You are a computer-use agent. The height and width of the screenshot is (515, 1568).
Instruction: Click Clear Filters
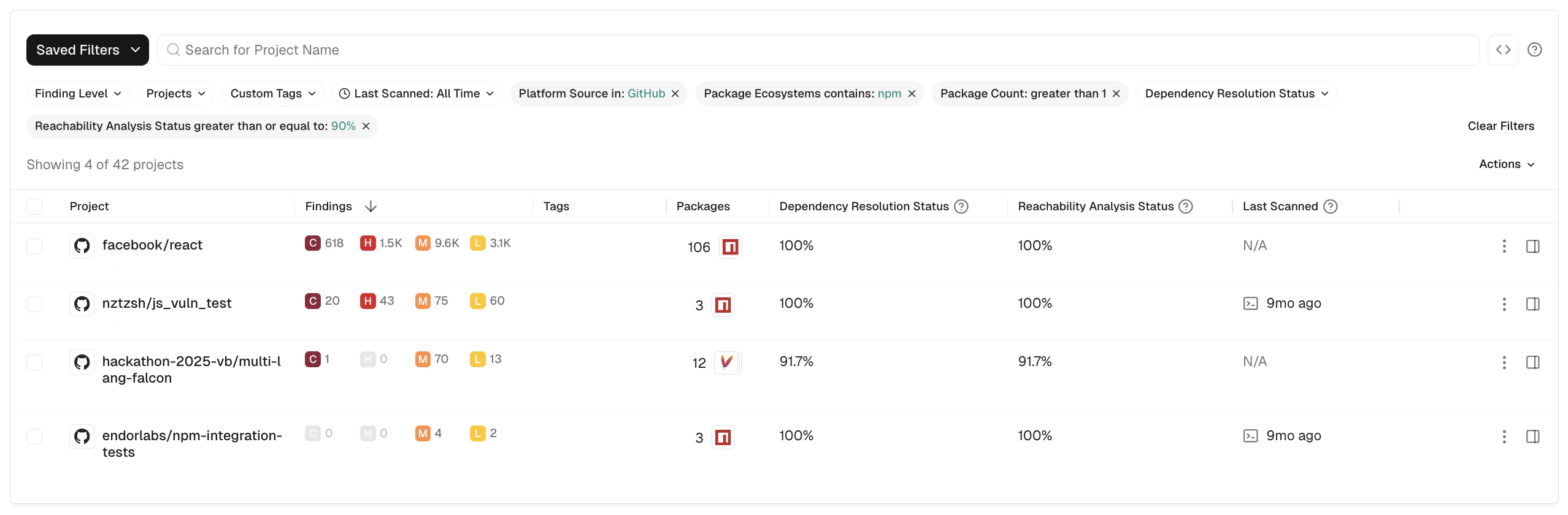1501,126
